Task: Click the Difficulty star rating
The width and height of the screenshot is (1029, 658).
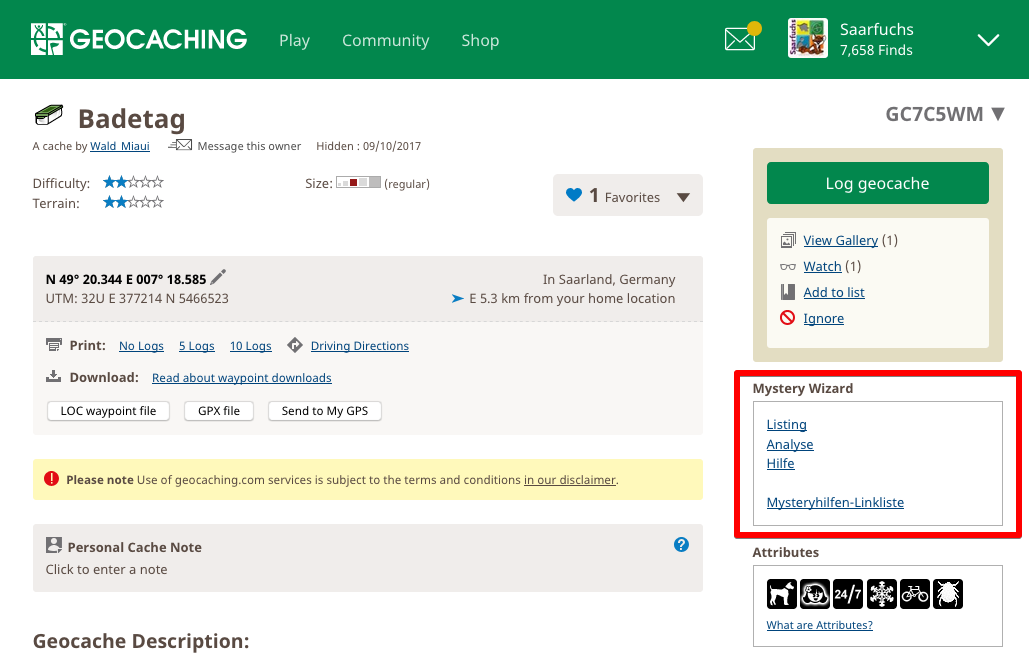Action: (133, 182)
